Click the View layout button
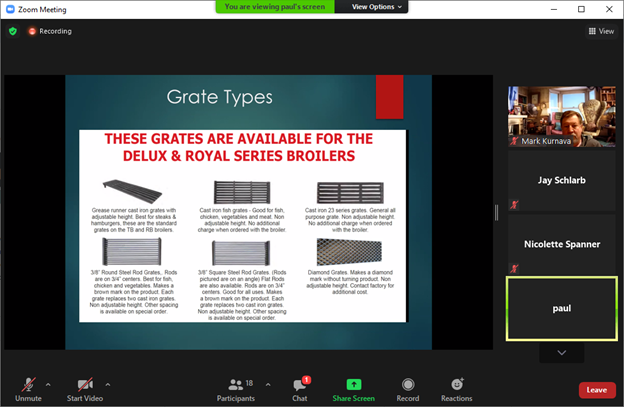The width and height of the screenshot is (624, 407). [601, 31]
